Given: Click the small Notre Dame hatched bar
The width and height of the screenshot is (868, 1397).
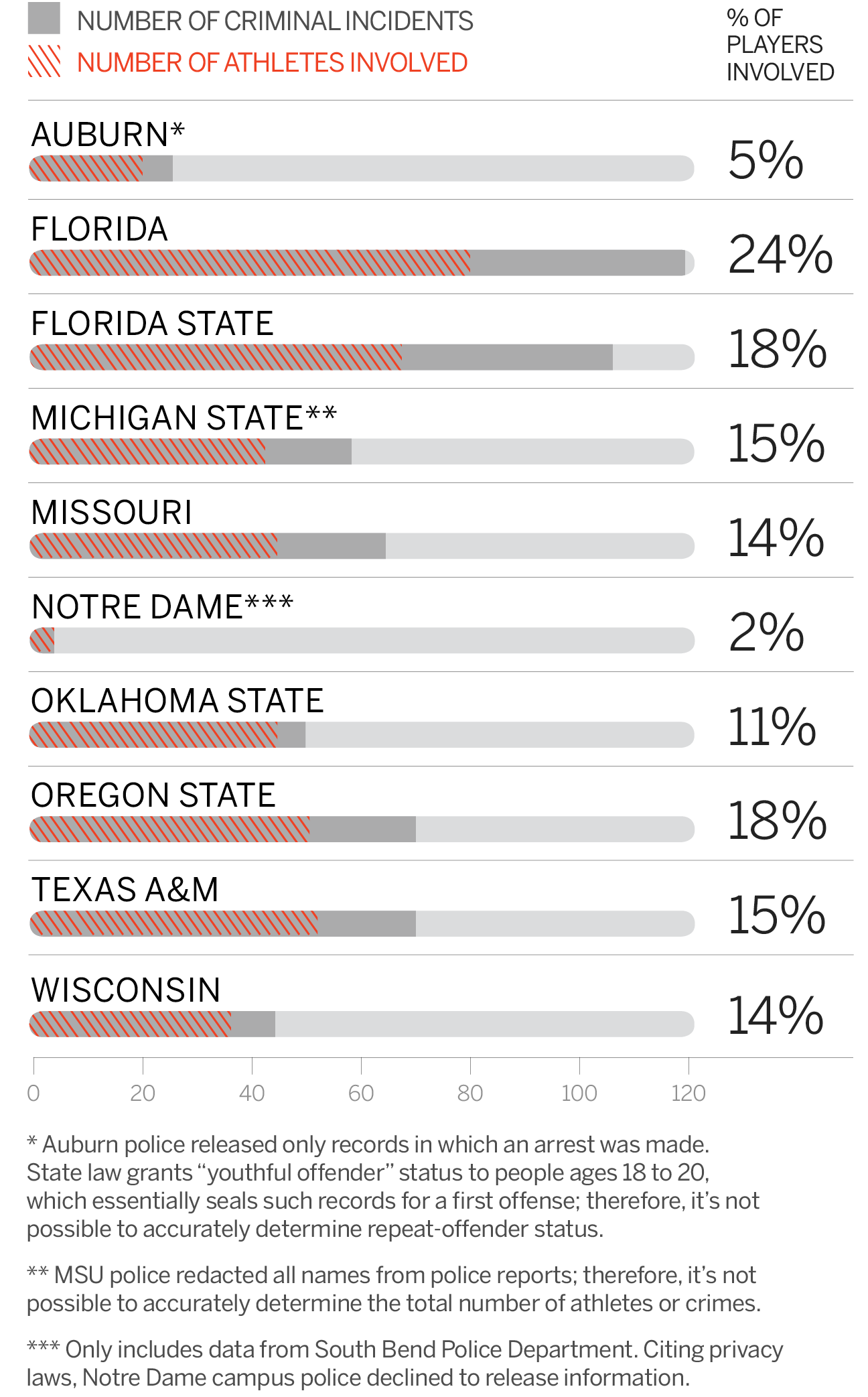Looking at the screenshot, I should point(42,641).
